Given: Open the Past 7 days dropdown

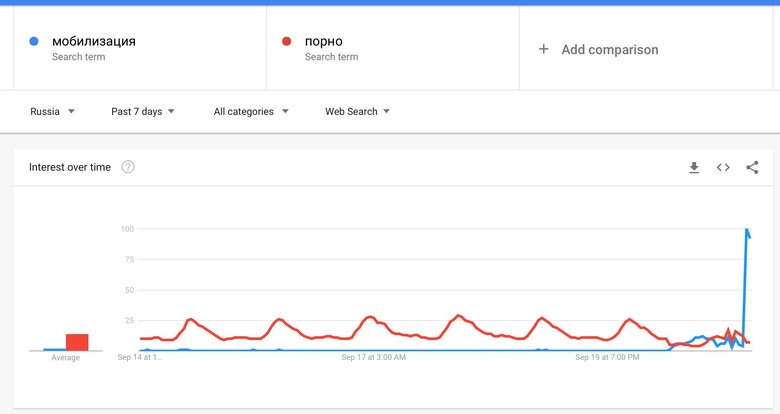Looking at the screenshot, I should coord(142,112).
